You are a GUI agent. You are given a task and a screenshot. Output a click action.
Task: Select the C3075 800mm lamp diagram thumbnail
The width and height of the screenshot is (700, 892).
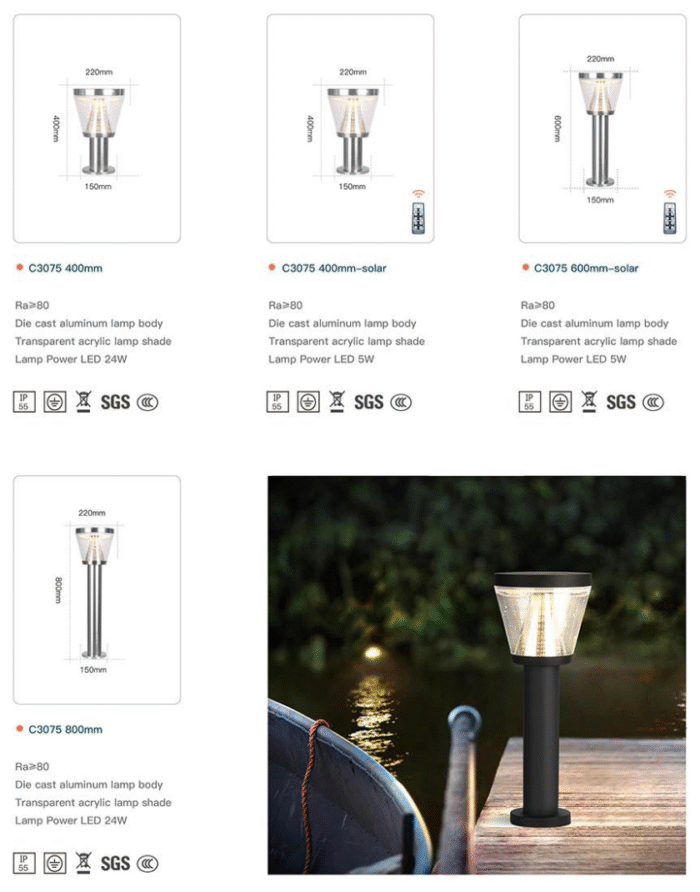tap(97, 590)
